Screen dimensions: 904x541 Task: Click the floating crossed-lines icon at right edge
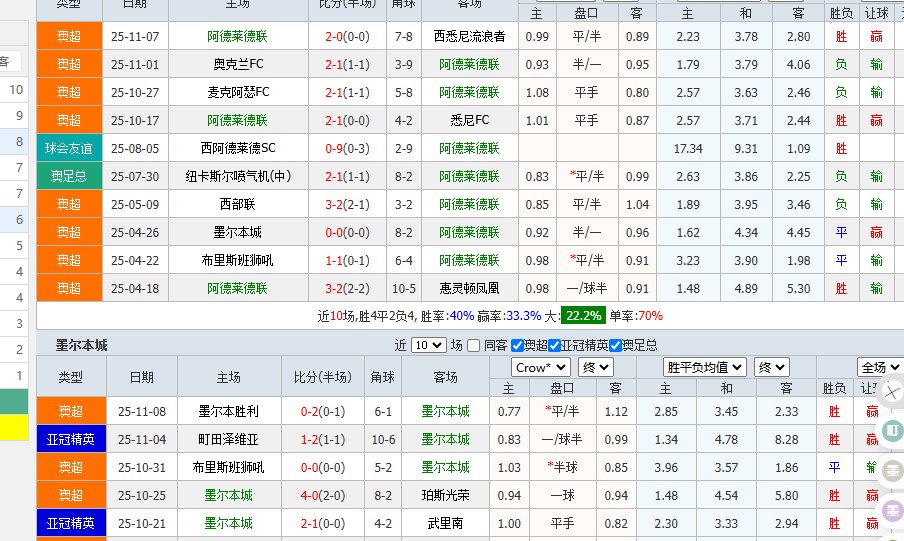(x=892, y=393)
